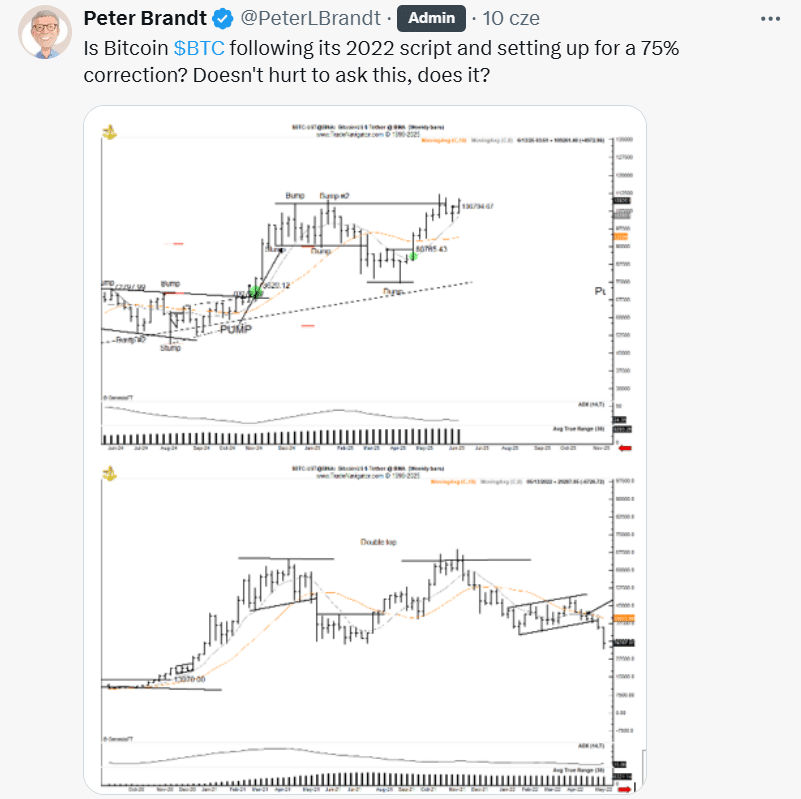Click the 106794.67 price label on upper chart
Image resolution: width=801 pixels, height=799 pixels.
point(477,206)
